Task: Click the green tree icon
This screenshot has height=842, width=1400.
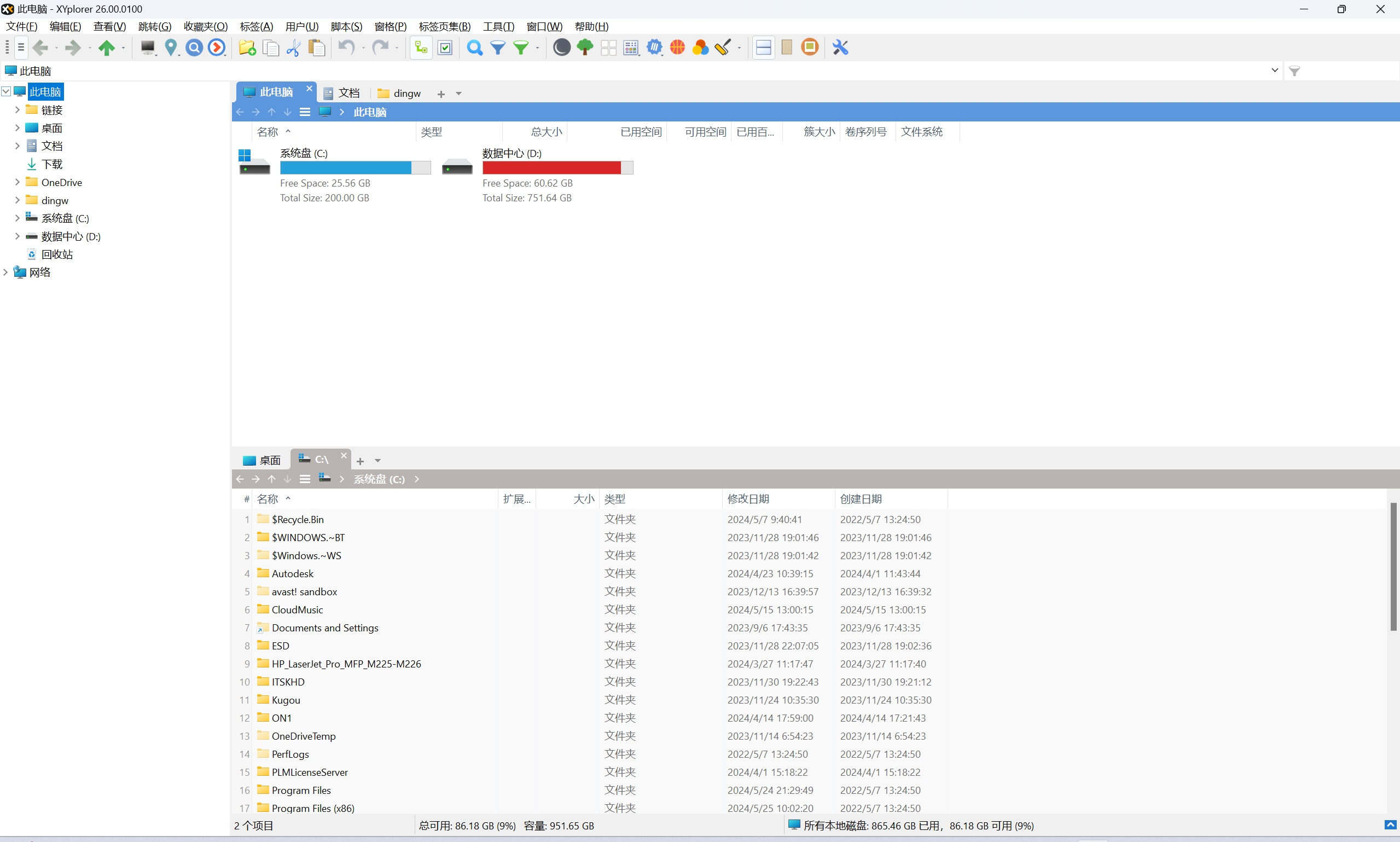Action: (x=585, y=48)
